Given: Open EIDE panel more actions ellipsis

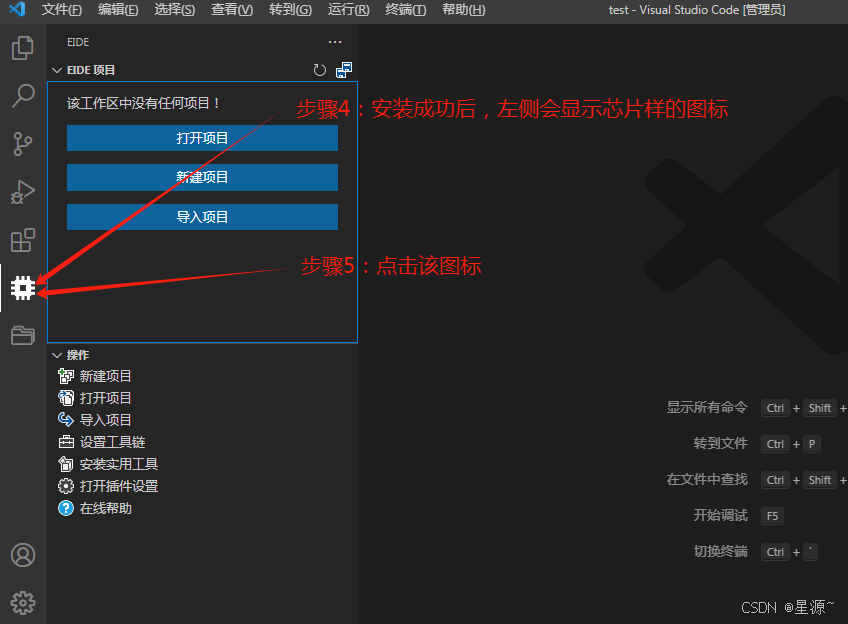Looking at the screenshot, I should tap(335, 42).
